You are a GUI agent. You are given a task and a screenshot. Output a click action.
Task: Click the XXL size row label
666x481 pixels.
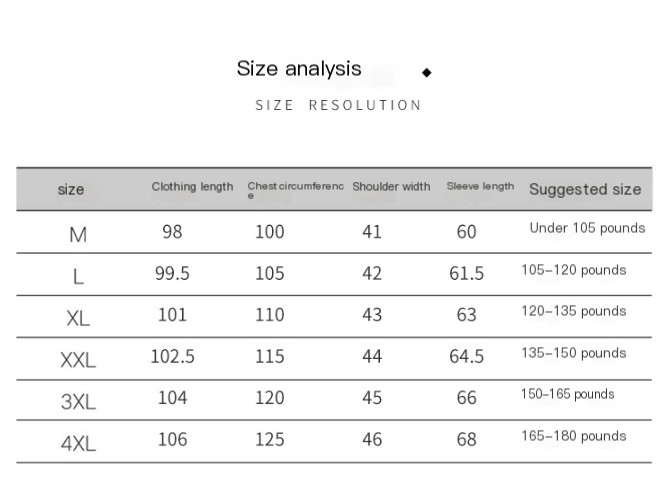point(78,360)
